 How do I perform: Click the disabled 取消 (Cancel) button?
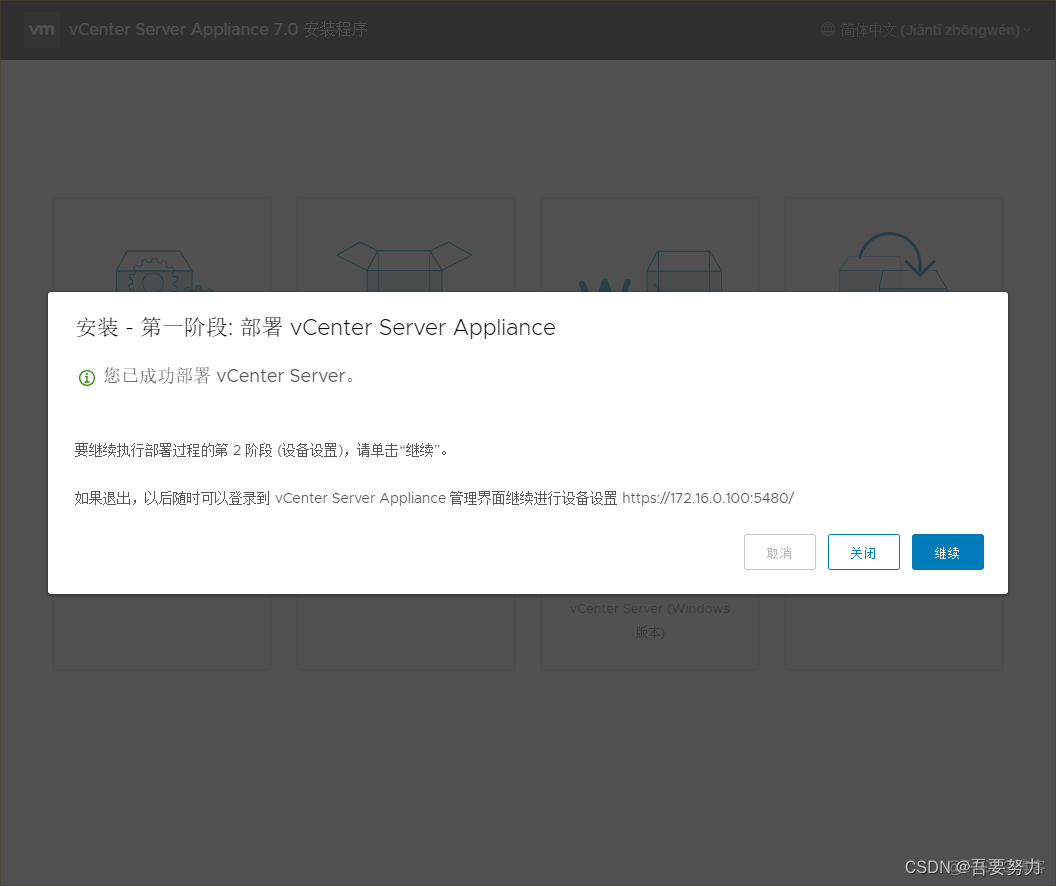tap(779, 552)
